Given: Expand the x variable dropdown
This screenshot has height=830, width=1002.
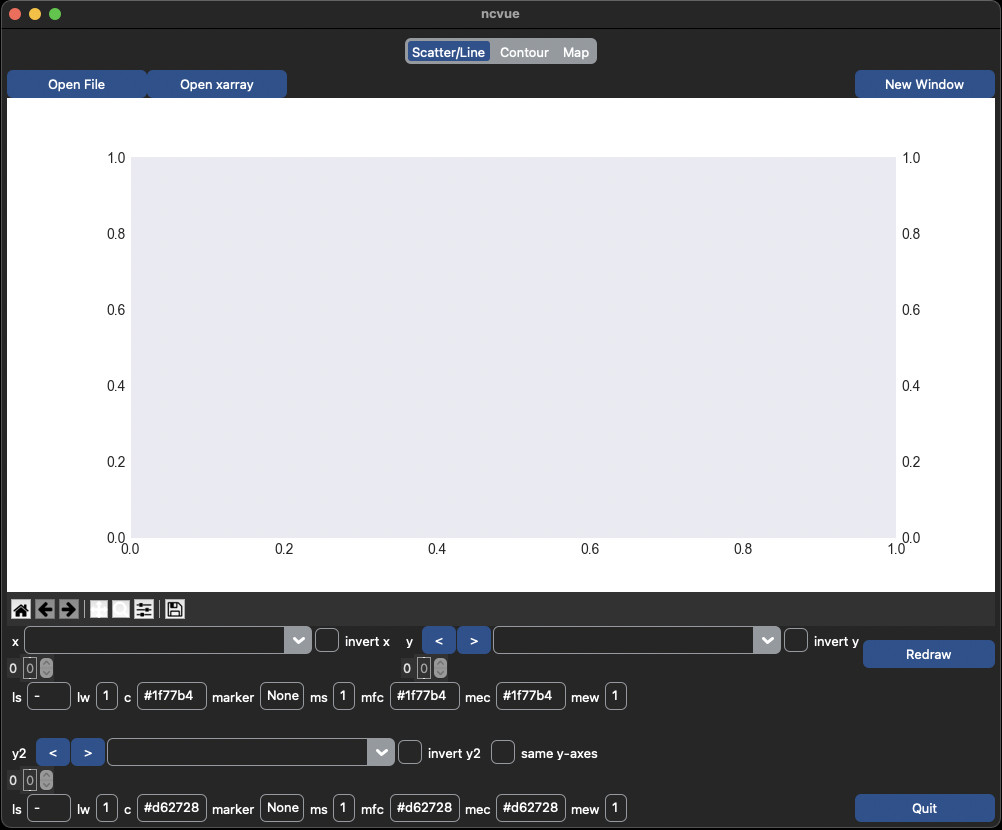Looking at the screenshot, I should [298, 640].
